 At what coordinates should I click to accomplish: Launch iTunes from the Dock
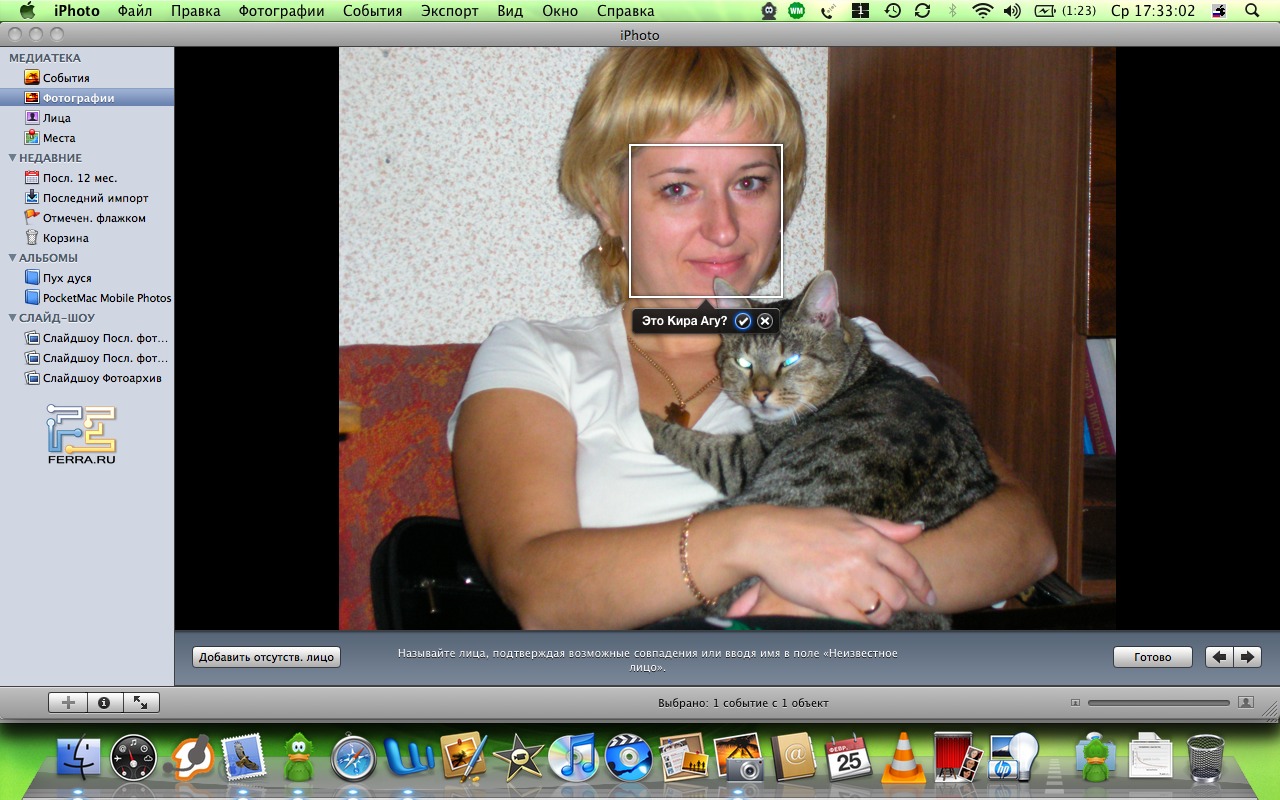point(574,757)
